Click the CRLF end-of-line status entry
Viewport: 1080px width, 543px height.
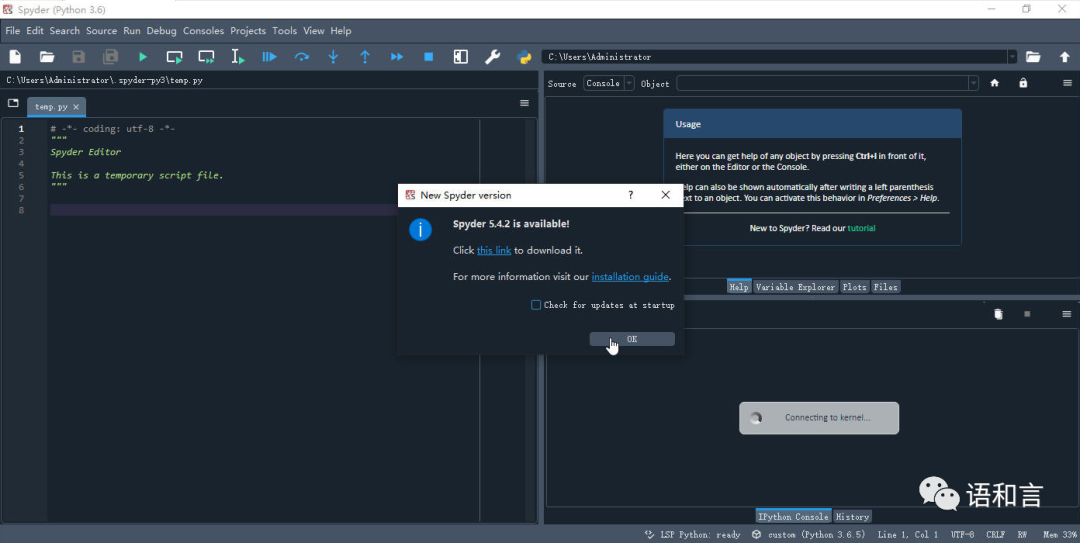(995, 534)
